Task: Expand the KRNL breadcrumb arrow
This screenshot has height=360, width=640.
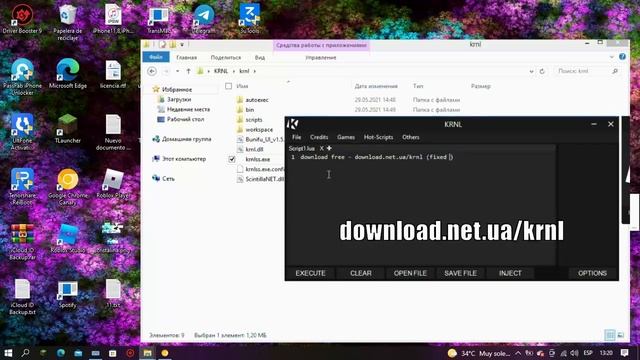Action: click(234, 71)
